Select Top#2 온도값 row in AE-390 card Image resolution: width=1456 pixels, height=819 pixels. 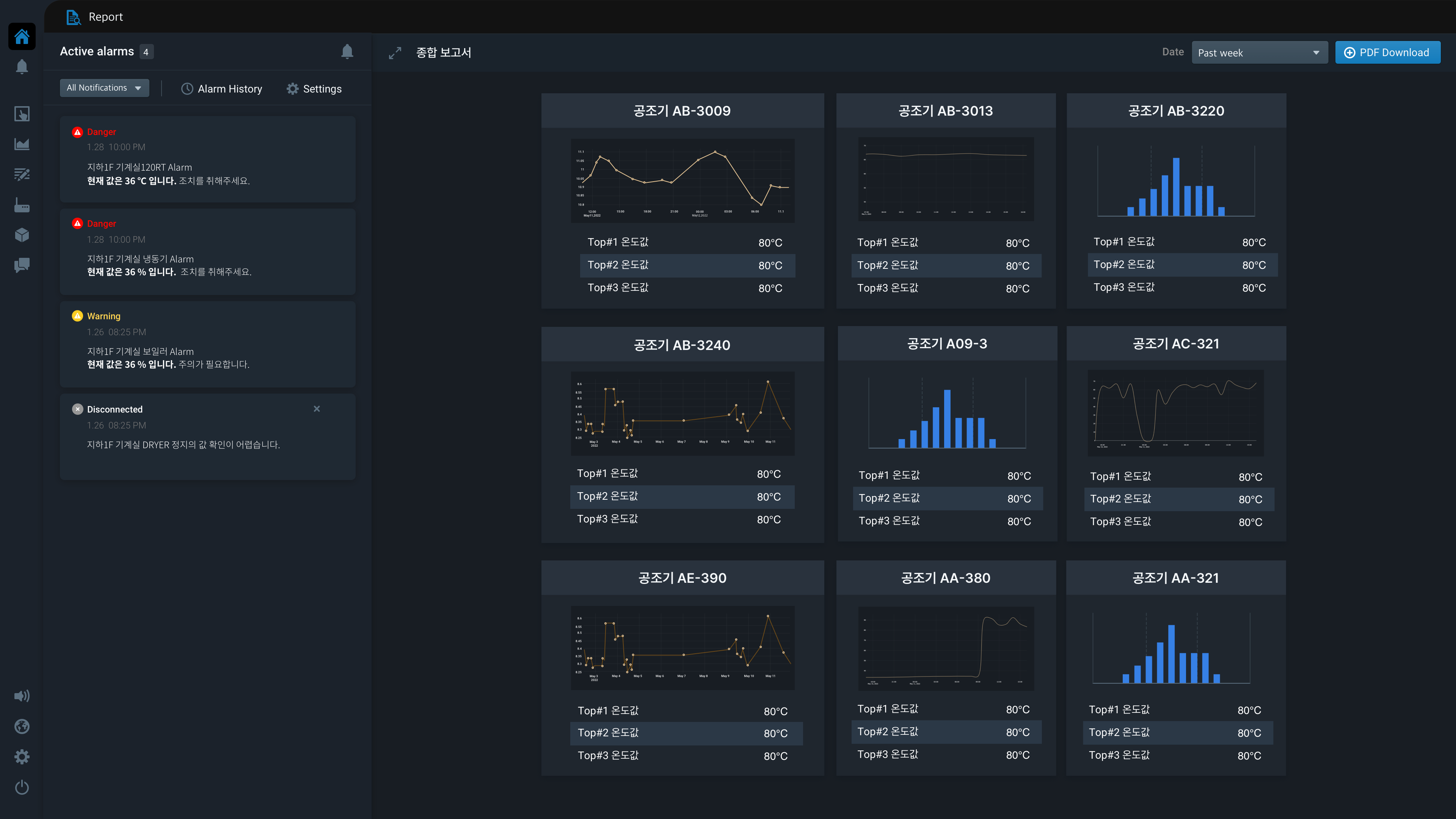click(686, 733)
